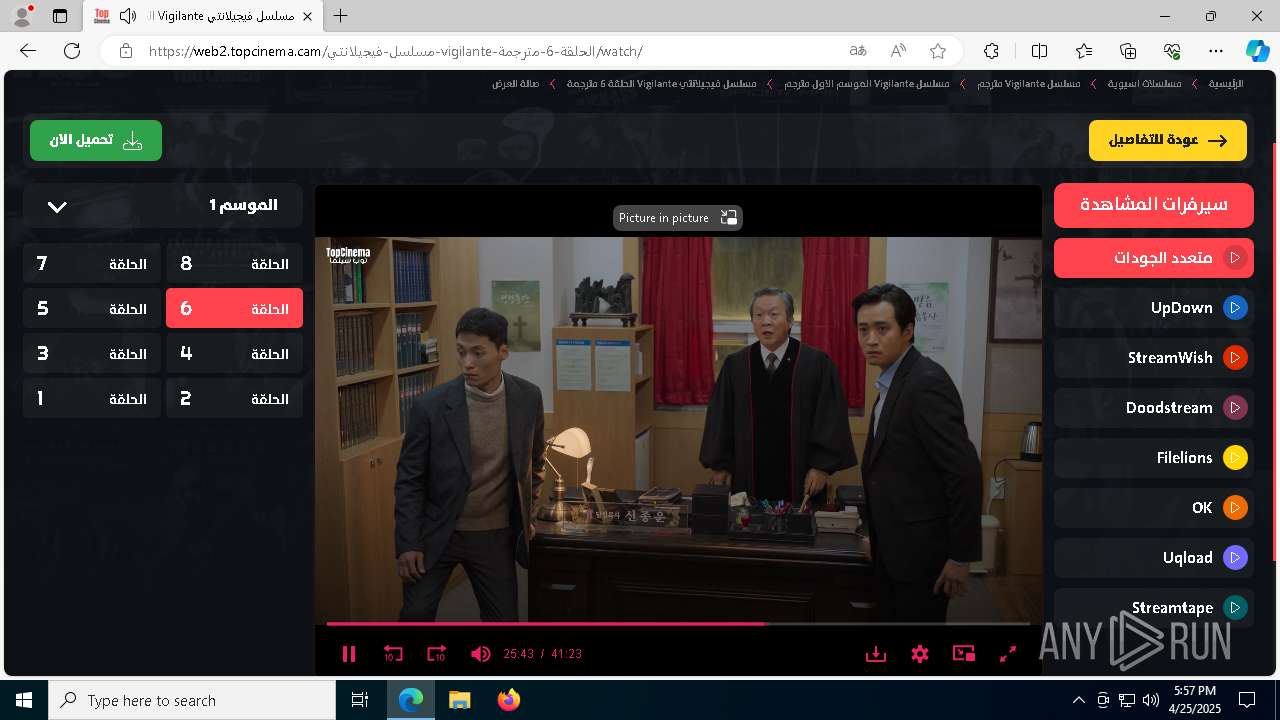The height and width of the screenshot is (720, 1280).
Task: Download the video from the player controls
Action: (x=876, y=654)
